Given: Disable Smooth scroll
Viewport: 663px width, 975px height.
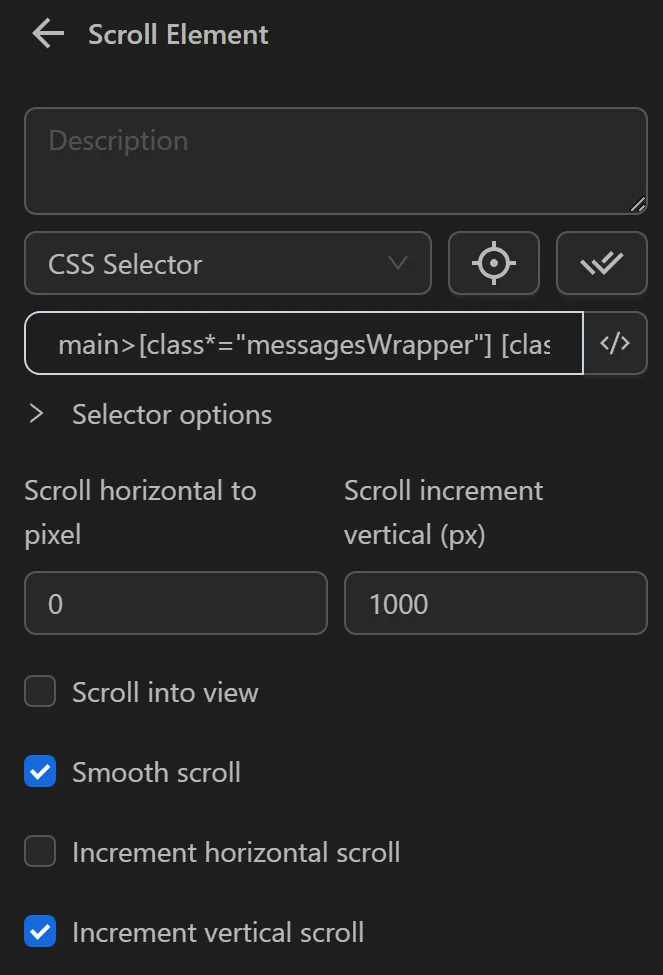Looking at the screenshot, I should [40, 771].
